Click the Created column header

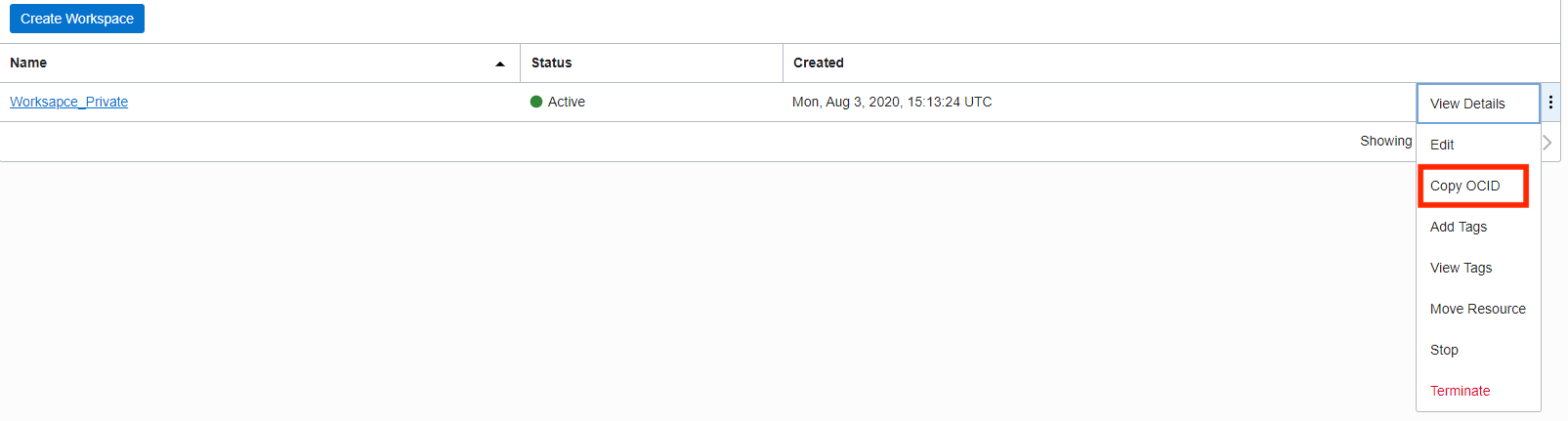click(818, 63)
